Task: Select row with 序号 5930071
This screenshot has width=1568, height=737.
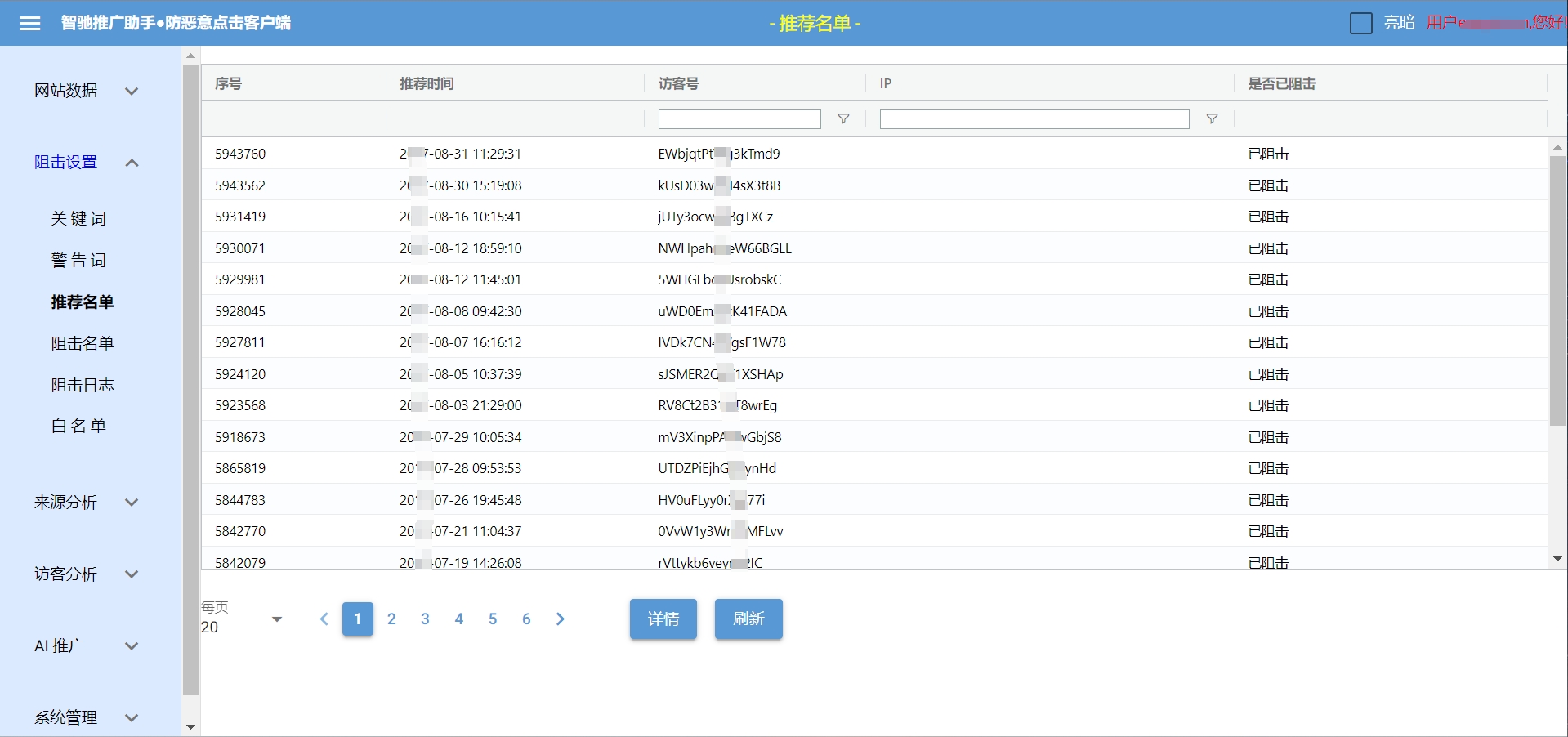Action: (x=874, y=248)
